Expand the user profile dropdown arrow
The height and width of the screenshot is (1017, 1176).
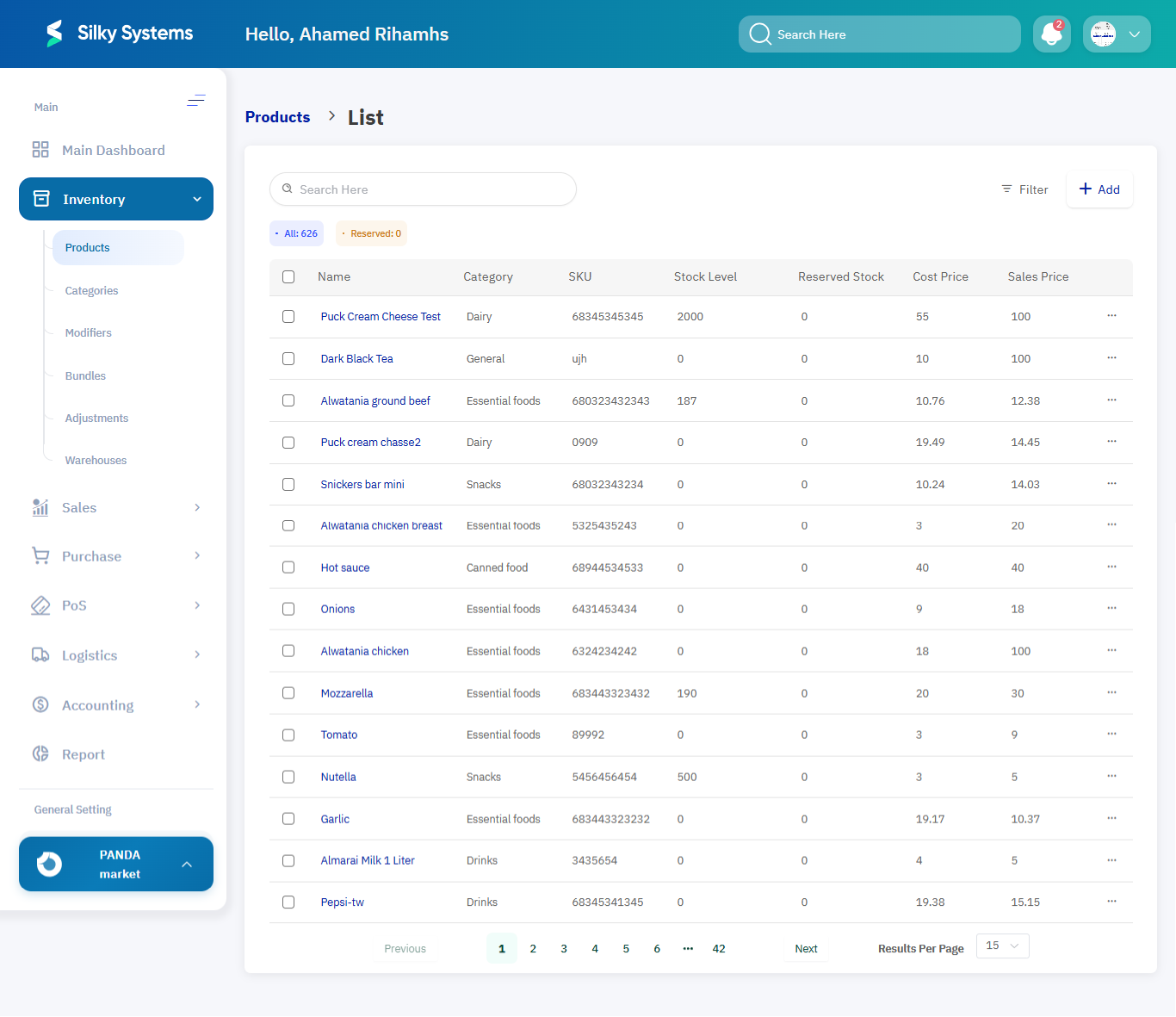[1134, 34]
